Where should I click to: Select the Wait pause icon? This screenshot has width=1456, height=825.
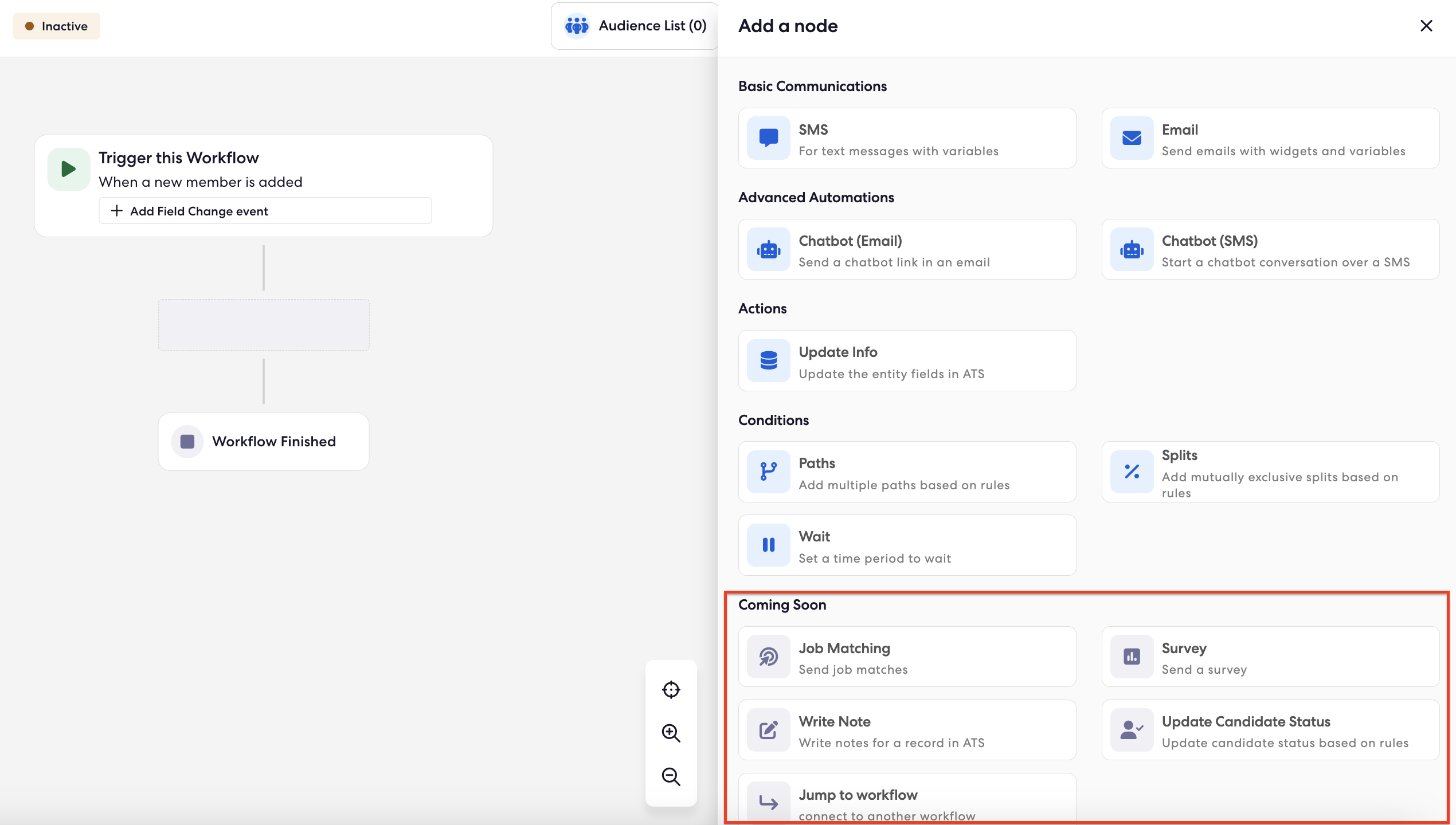click(768, 544)
